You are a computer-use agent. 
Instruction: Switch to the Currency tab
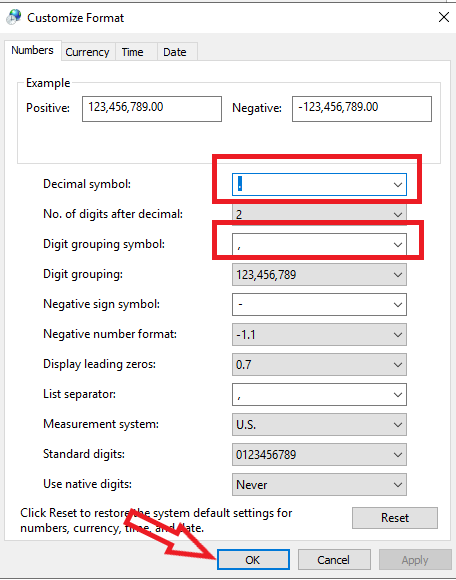(88, 52)
